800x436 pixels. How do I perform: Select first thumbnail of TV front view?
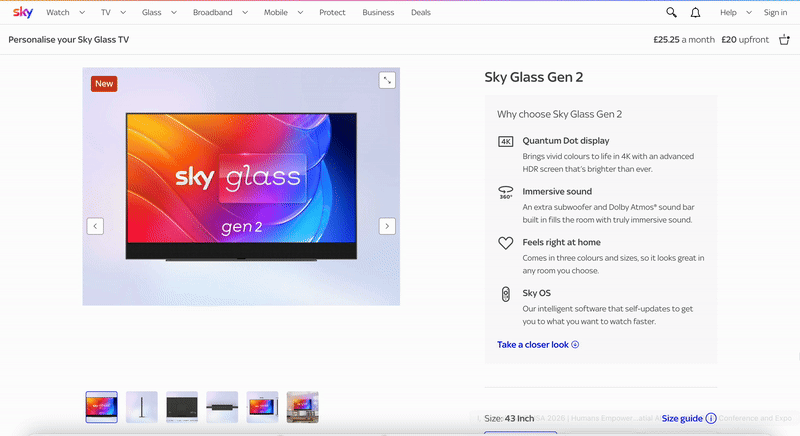tap(102, 407)
